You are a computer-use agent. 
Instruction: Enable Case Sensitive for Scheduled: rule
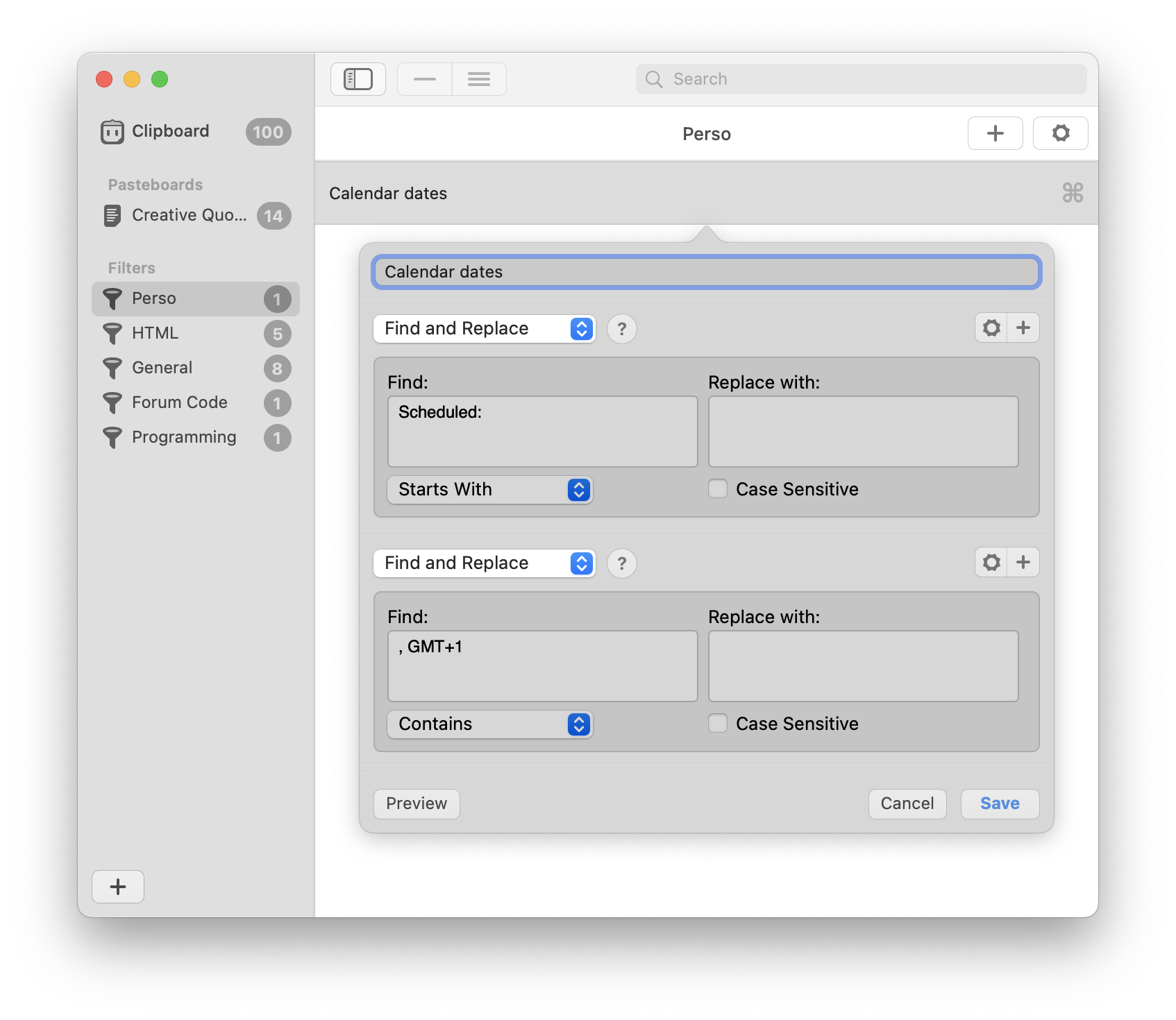[x=718, y=489]
